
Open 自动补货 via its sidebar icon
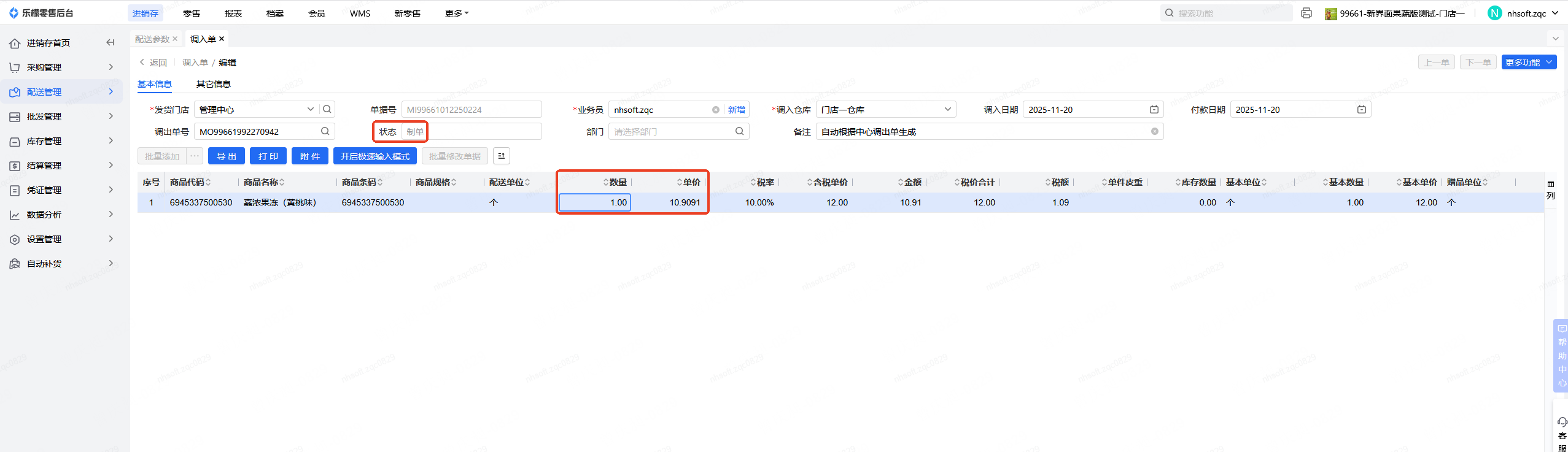(15, 264)
